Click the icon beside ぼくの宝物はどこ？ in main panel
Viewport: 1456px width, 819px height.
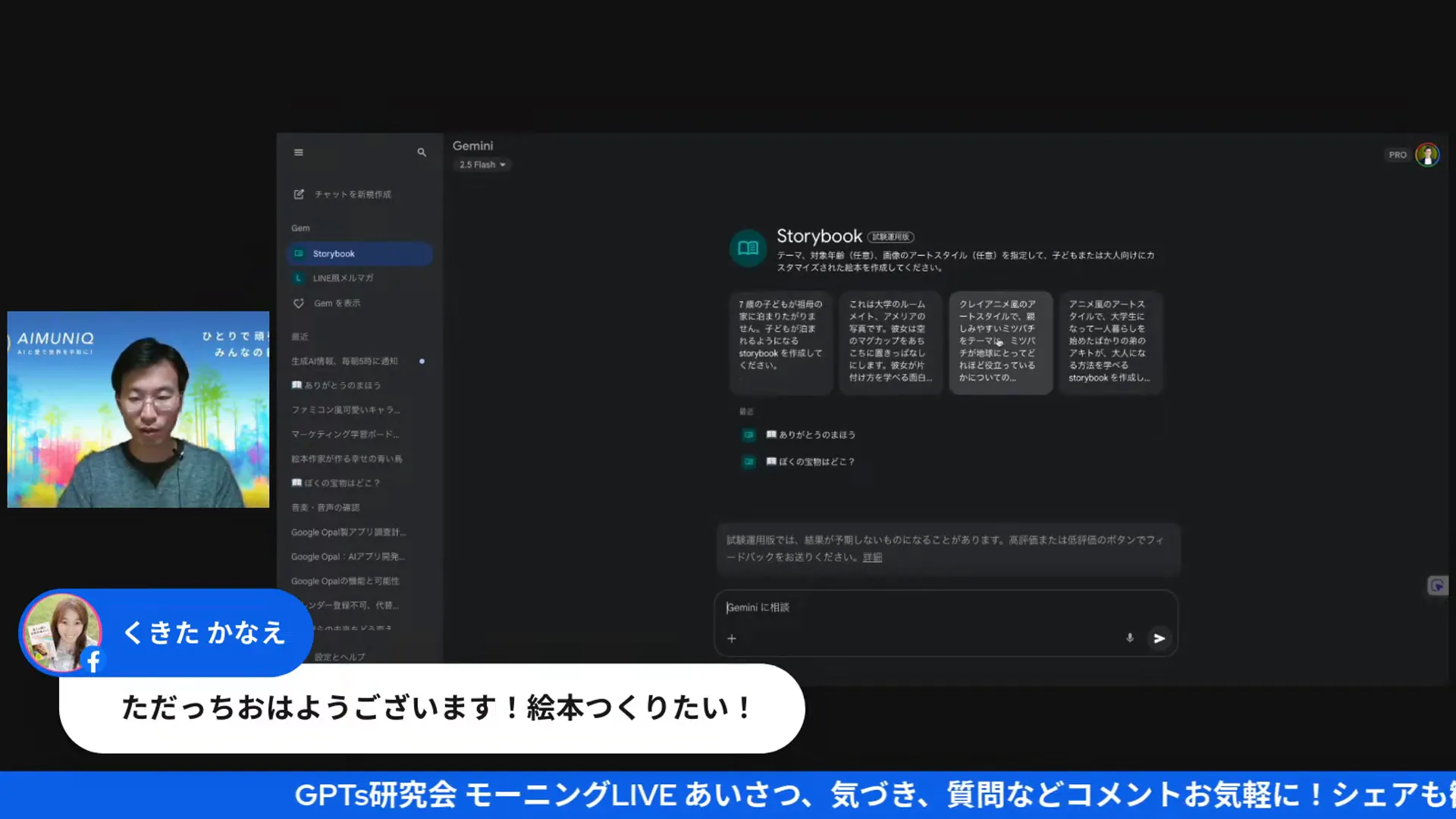[748, 462]
